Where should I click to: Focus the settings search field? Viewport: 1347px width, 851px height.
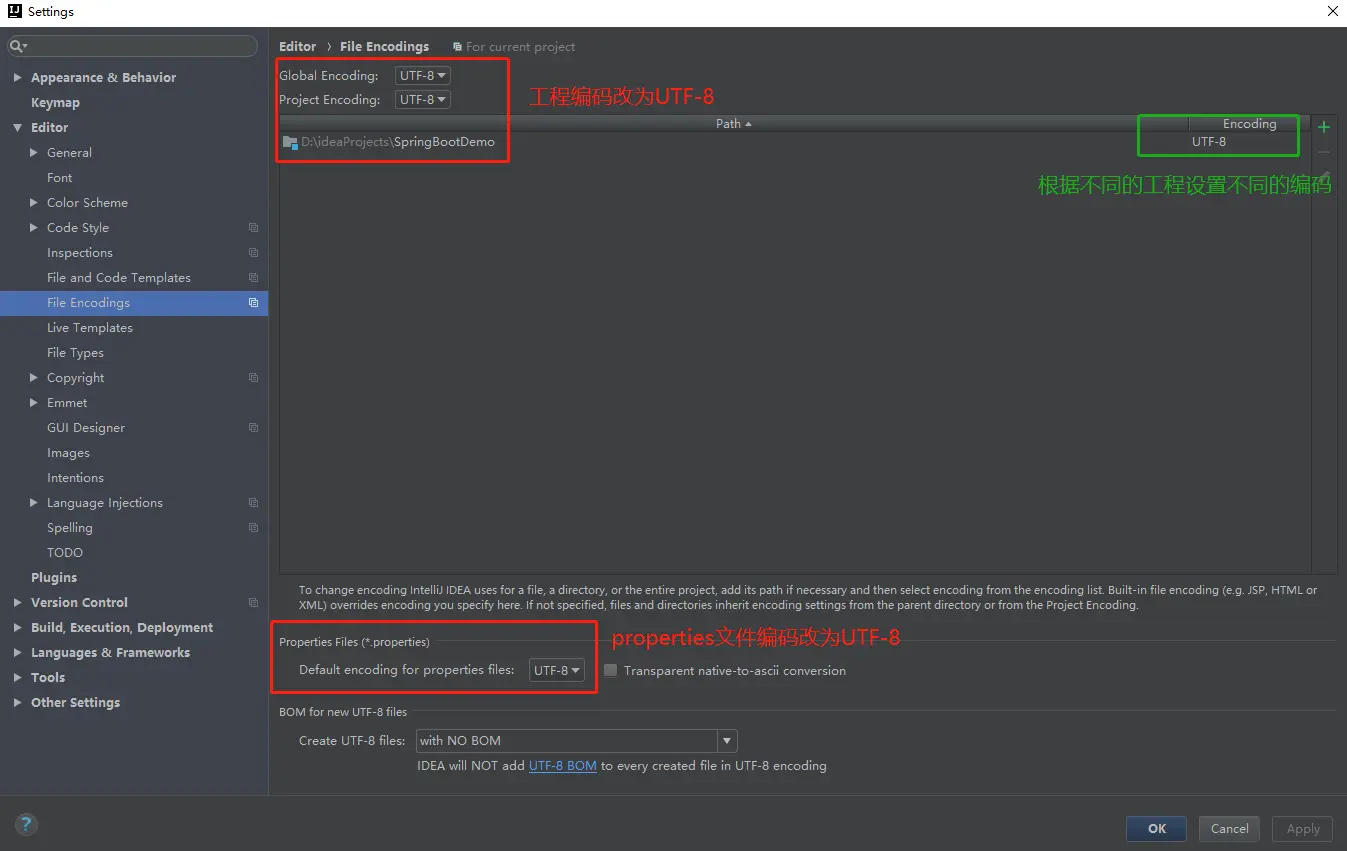[133, 46]
